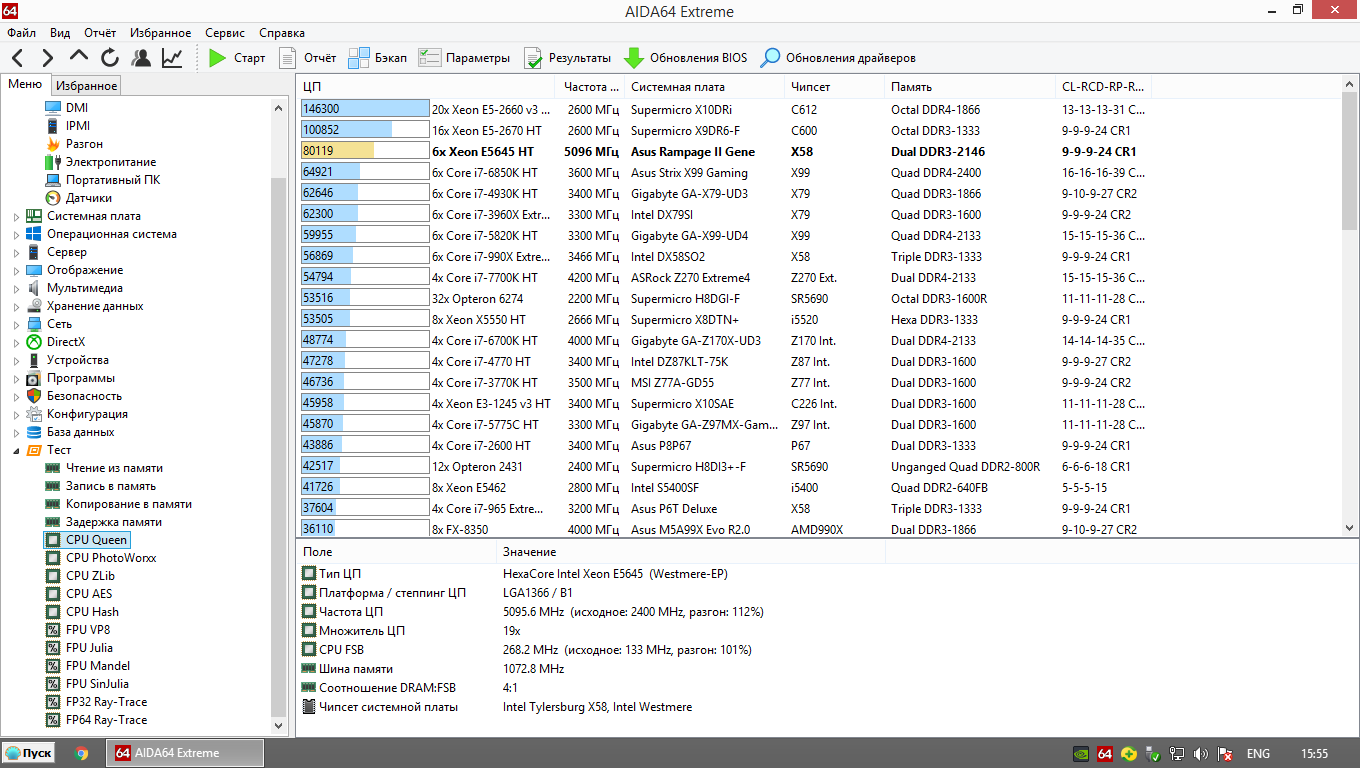
Task: Expand the Системная плата tree node
Action: [x=16, y=216]
